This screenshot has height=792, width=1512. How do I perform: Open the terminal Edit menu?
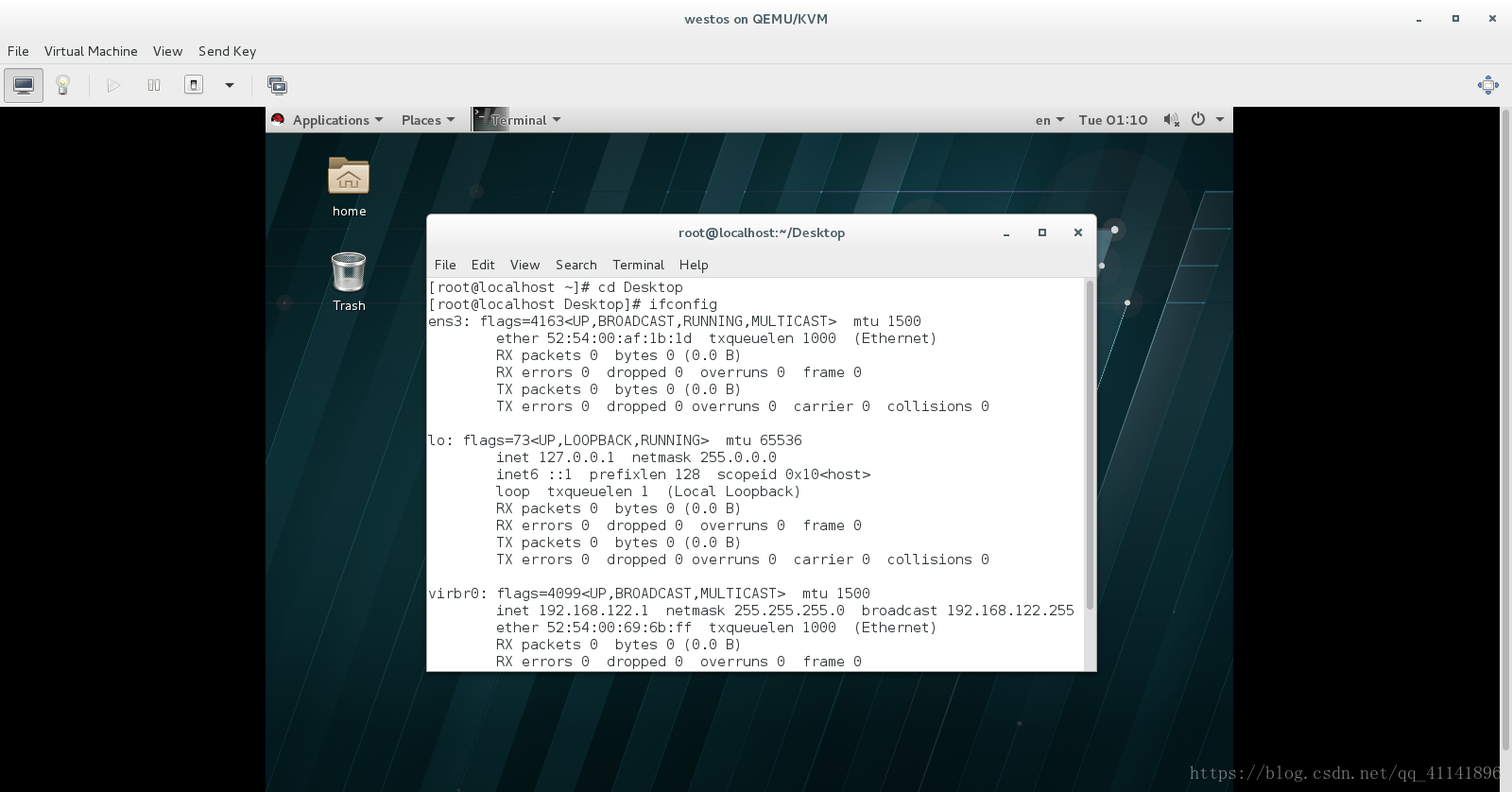483,265
